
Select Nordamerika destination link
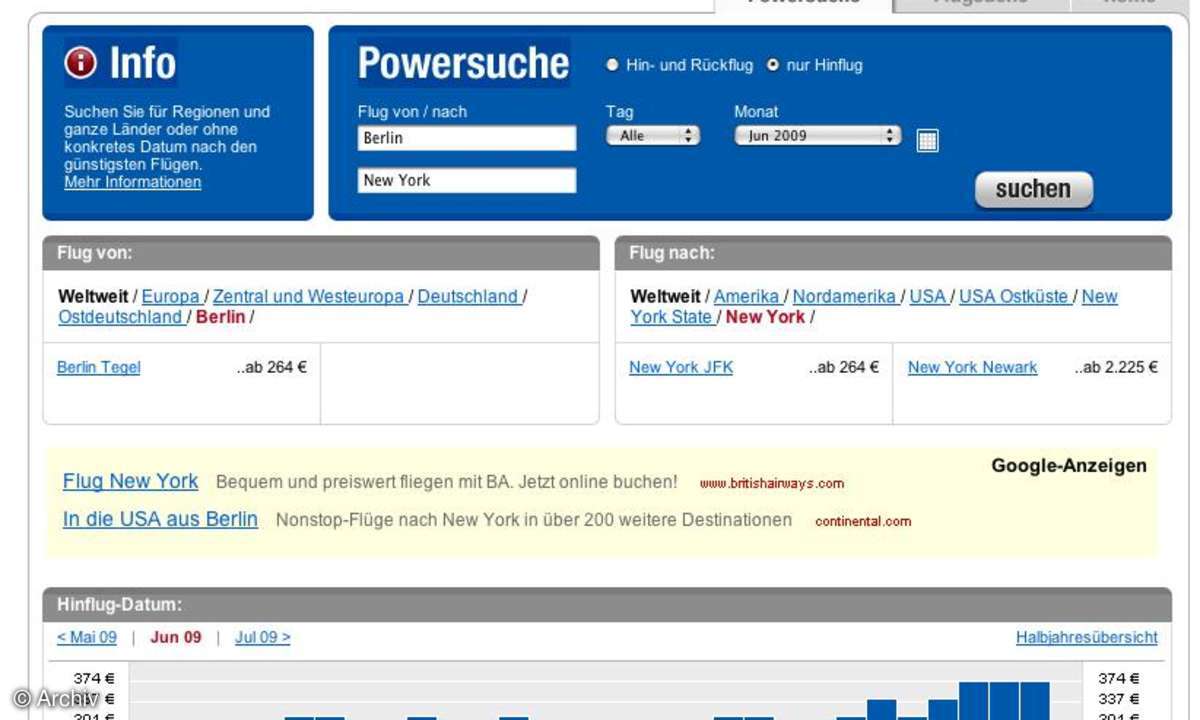(845, 296)
